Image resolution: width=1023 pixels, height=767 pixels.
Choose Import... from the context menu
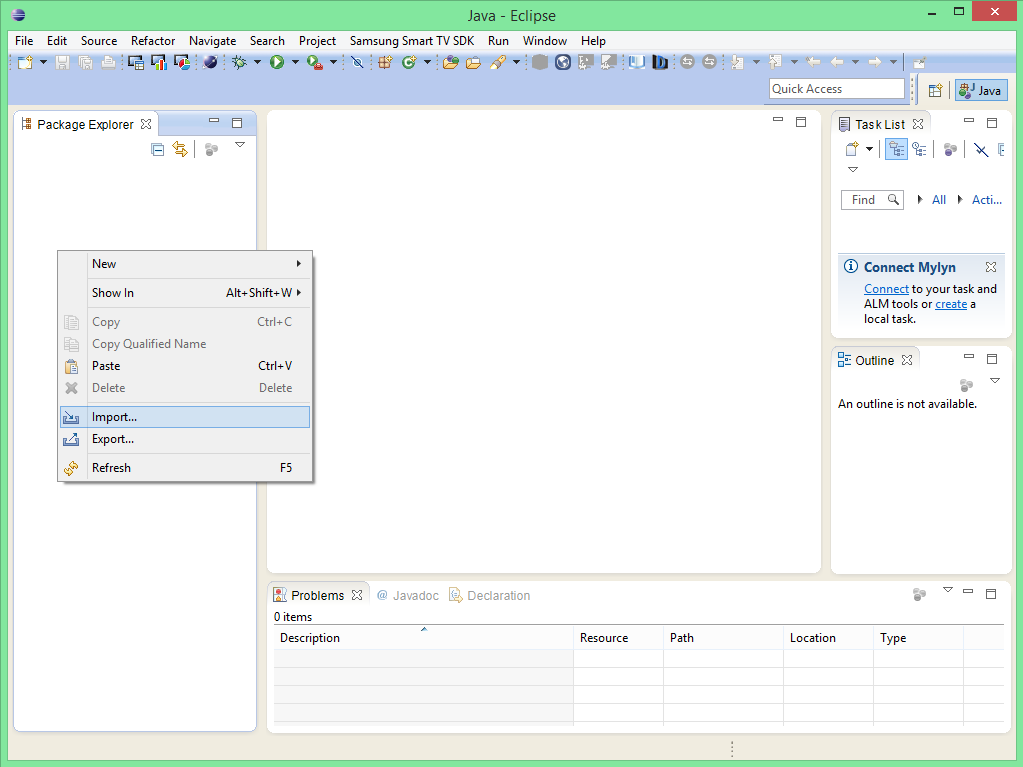click(185, 417)
